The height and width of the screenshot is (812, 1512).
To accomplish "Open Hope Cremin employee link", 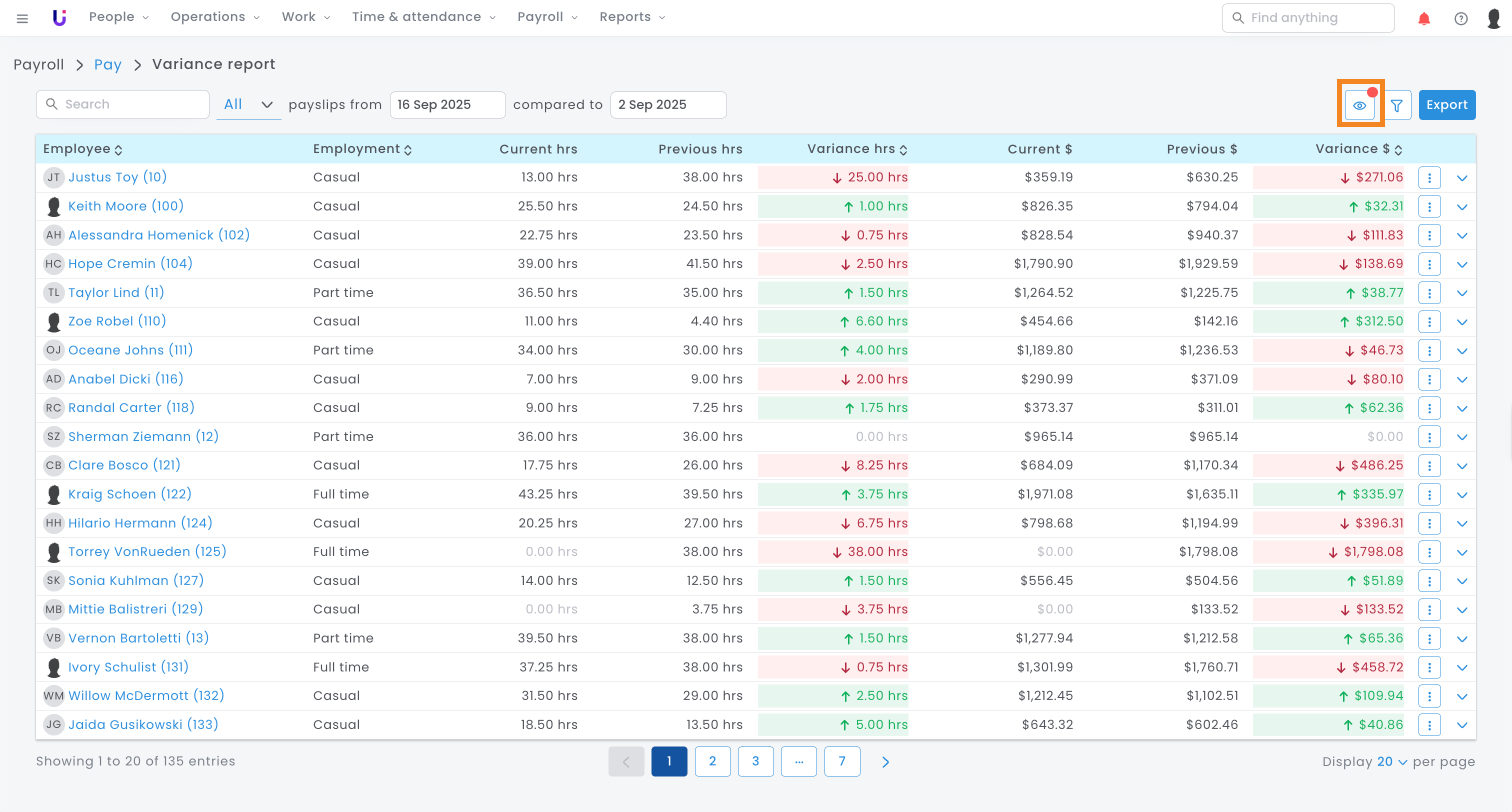I will pos(130,263).
